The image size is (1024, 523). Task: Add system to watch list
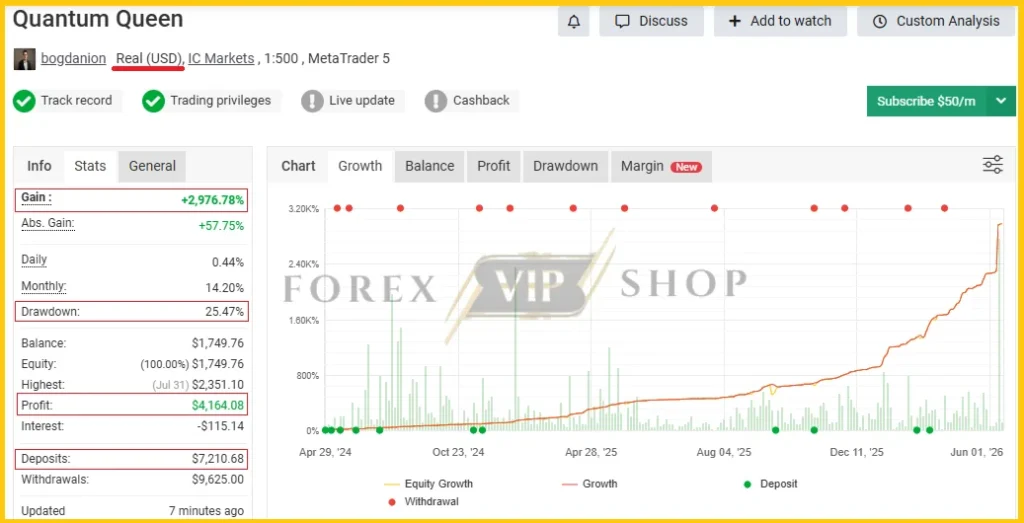[780, 21]
